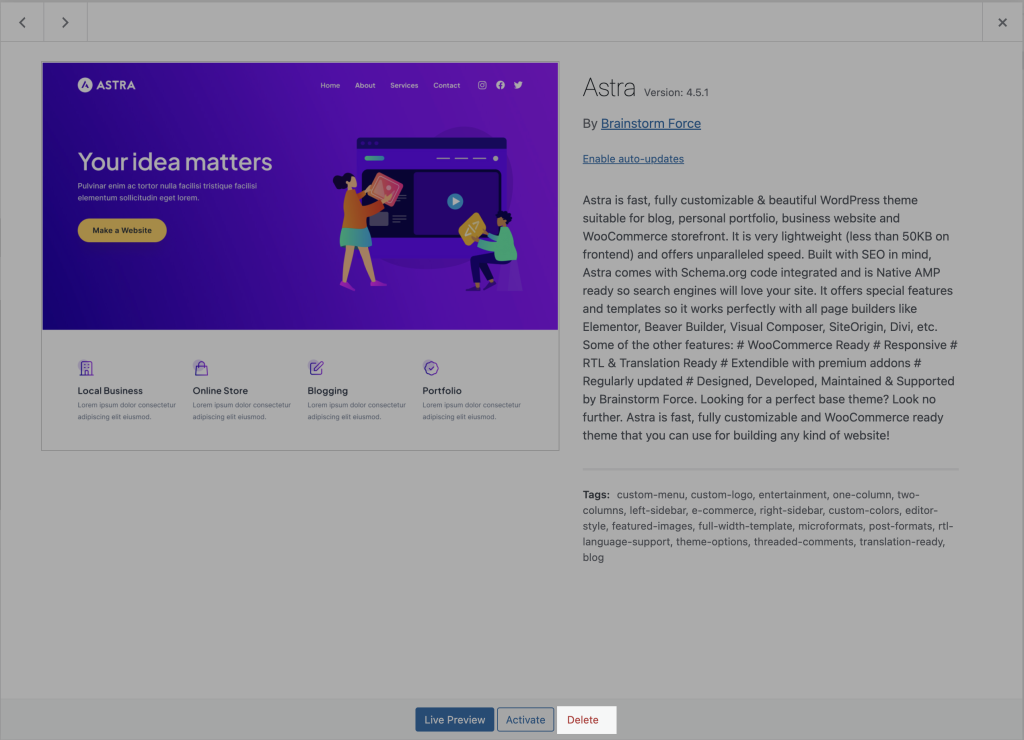This screenshot has width=1024, height=740.
Task: Activate the Astra theme
Action: click(x=525, y=719)
